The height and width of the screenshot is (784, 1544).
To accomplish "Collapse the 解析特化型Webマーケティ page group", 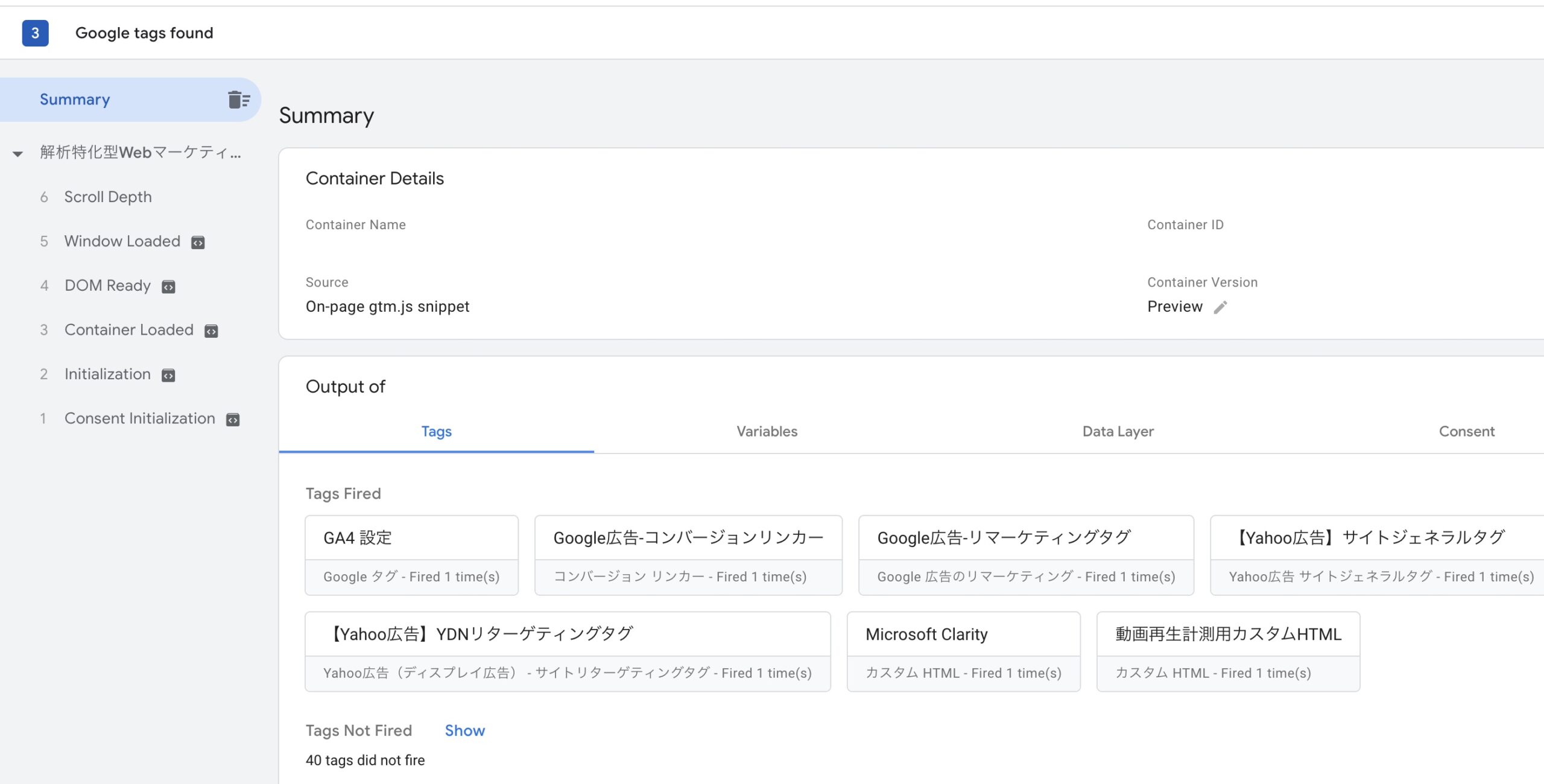I will point(18,154).
